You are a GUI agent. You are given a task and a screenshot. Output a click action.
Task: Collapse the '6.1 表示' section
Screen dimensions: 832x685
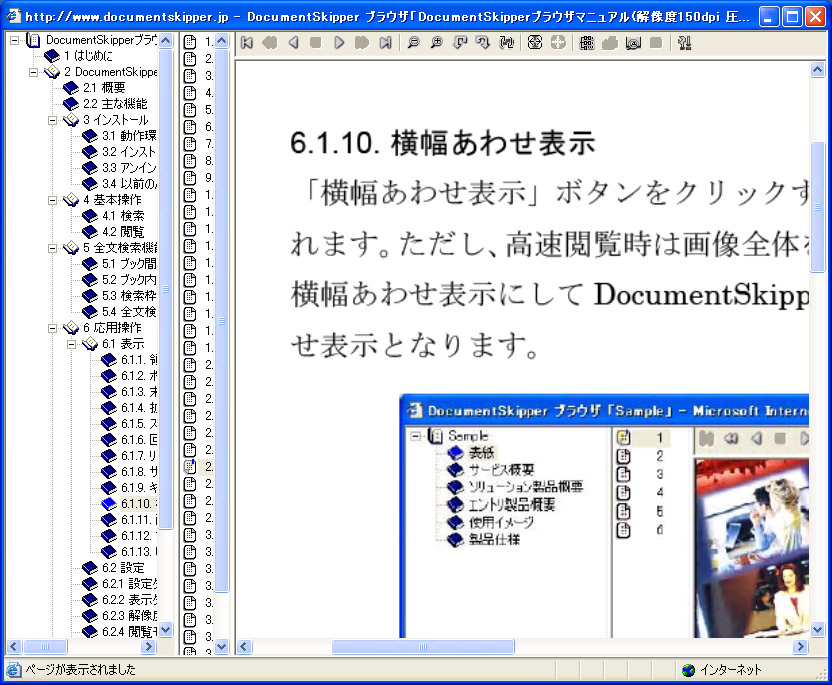pyautogui.click(x=72, y=344)
